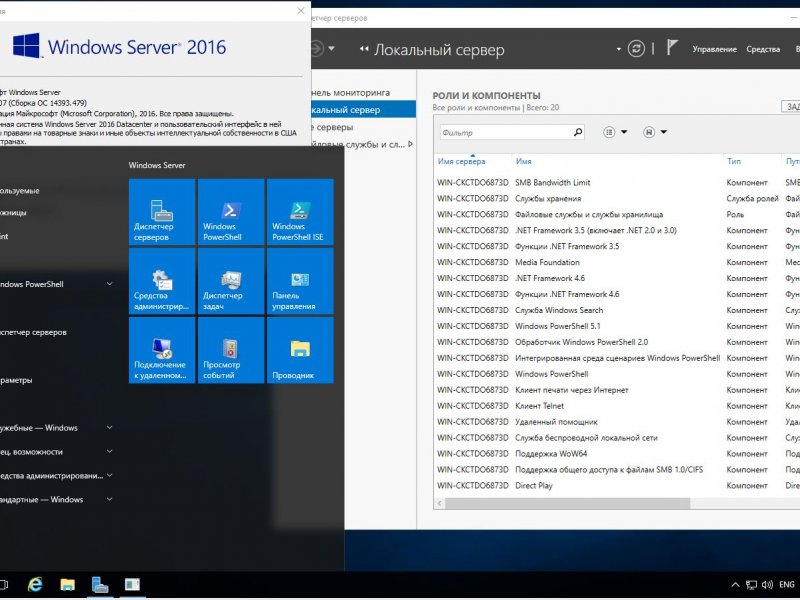The image size is (800, 600).
Task: Launch the Windows PowerShell tile
Action: click(x=231, y=212)
